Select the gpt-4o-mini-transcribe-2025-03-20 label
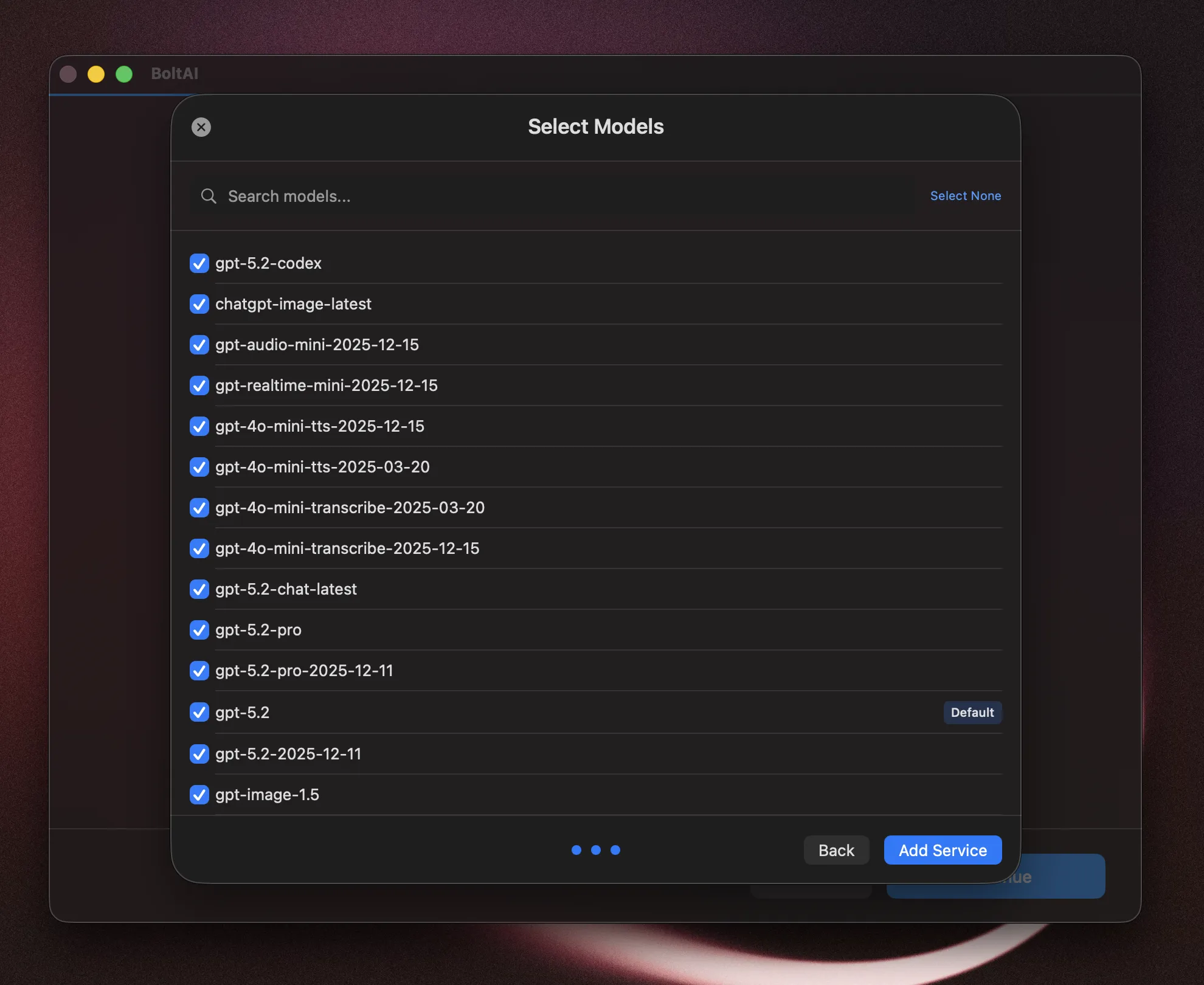Viewport: 1204px width, 985px height. click(x=350, y=508)
